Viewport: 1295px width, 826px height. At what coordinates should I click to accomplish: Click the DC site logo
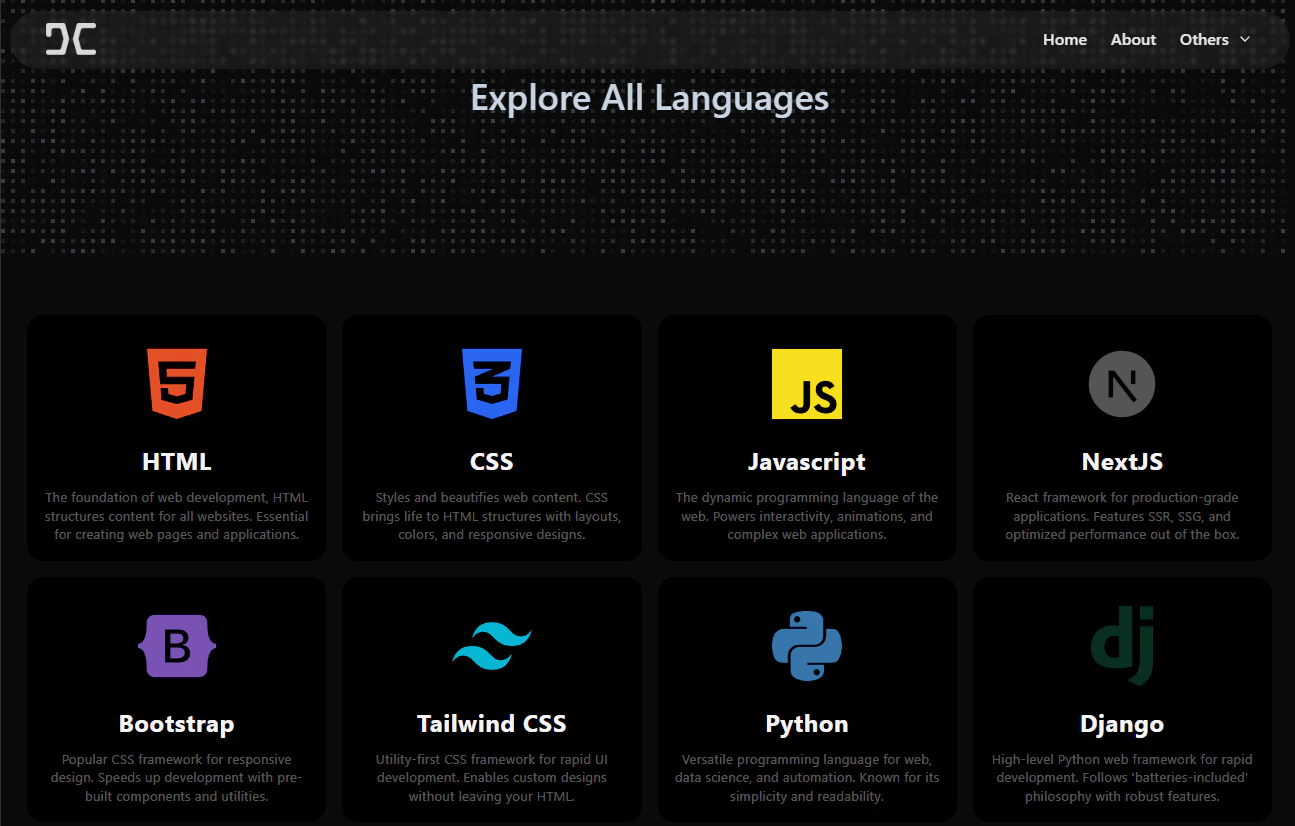tap(71, 39)
